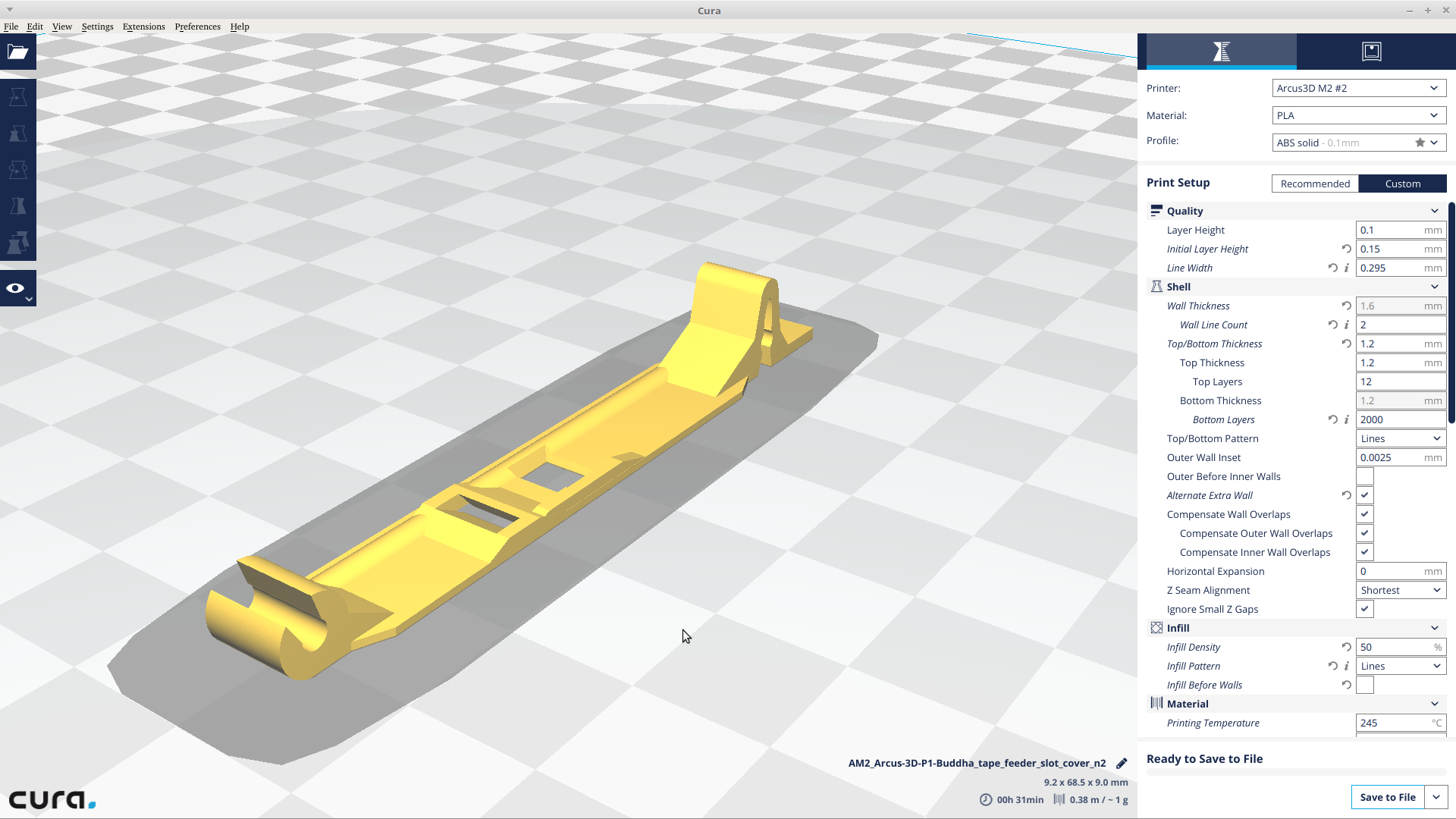Switch to Custom print setup

coord(1403,184)
